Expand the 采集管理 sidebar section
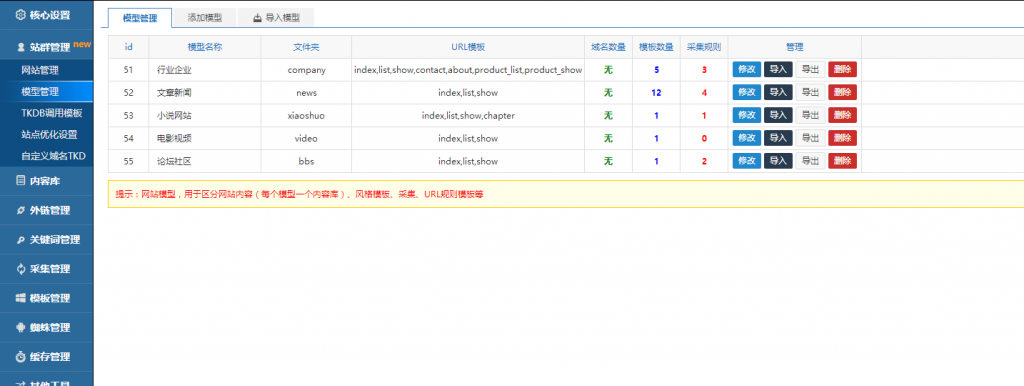 [x=46, y=268]
